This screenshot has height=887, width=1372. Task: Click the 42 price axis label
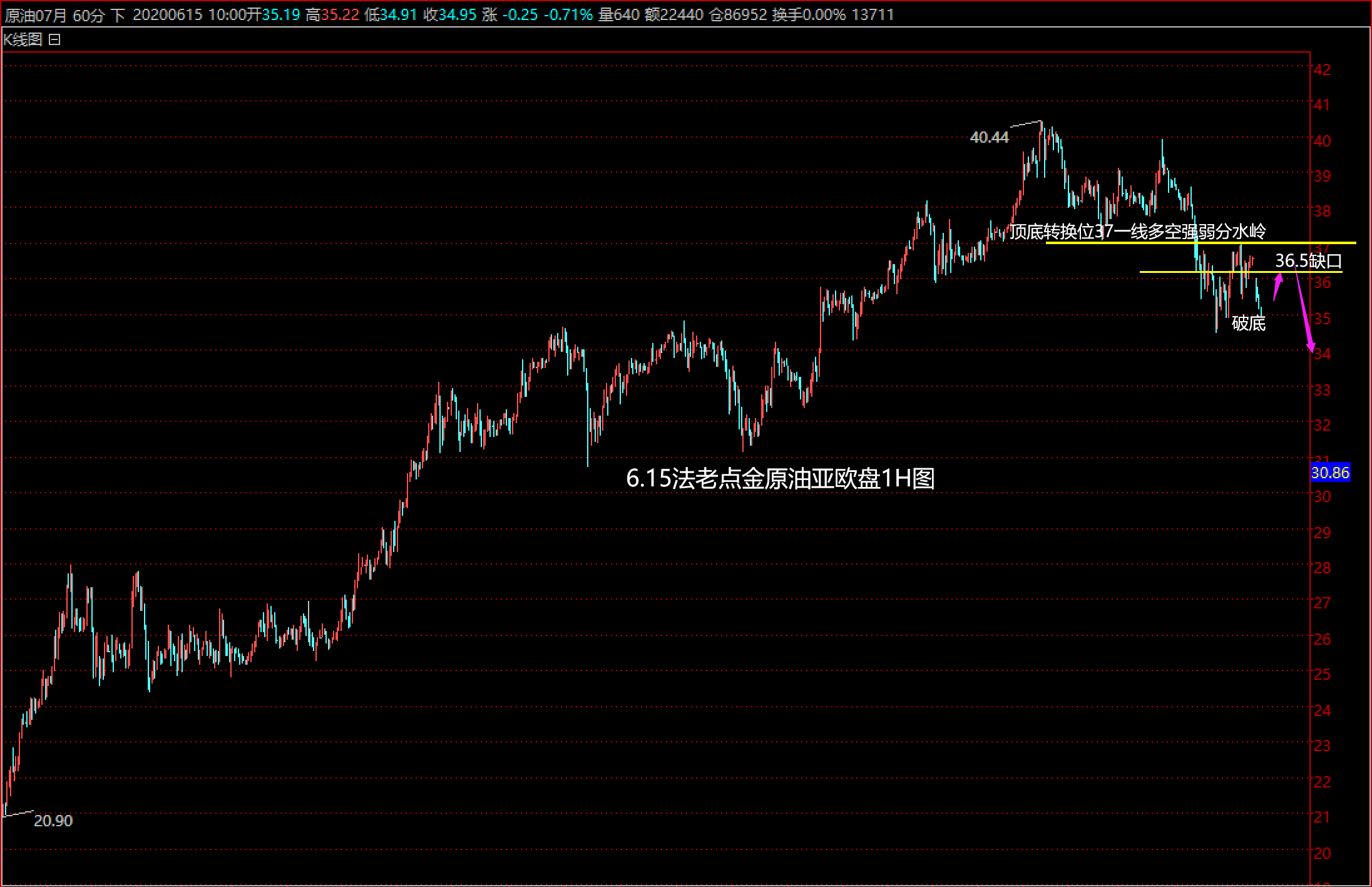click(1322, 69)
